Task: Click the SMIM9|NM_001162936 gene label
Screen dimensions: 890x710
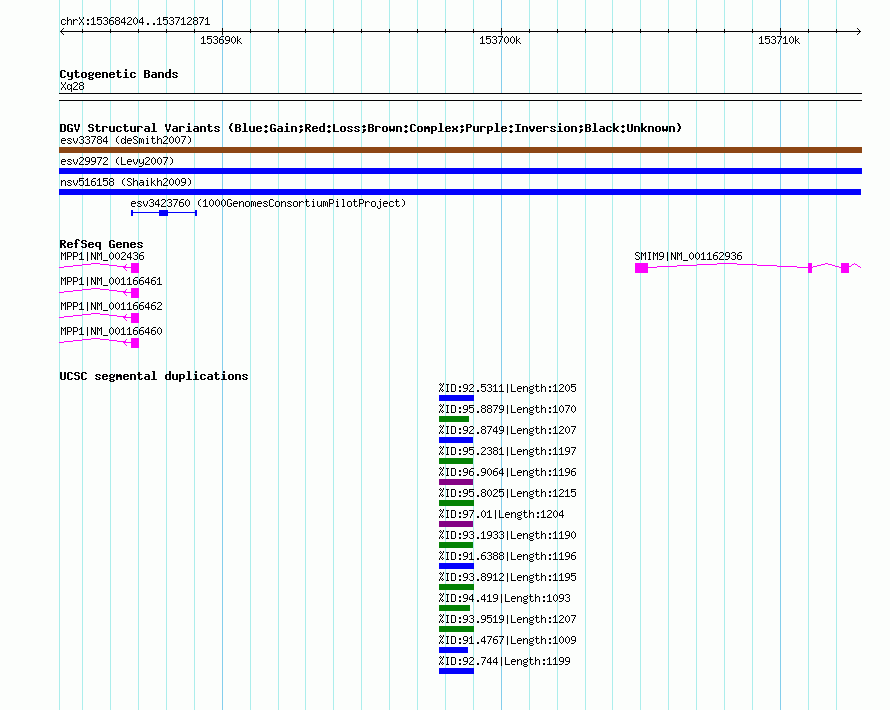Action: point(688,257)
